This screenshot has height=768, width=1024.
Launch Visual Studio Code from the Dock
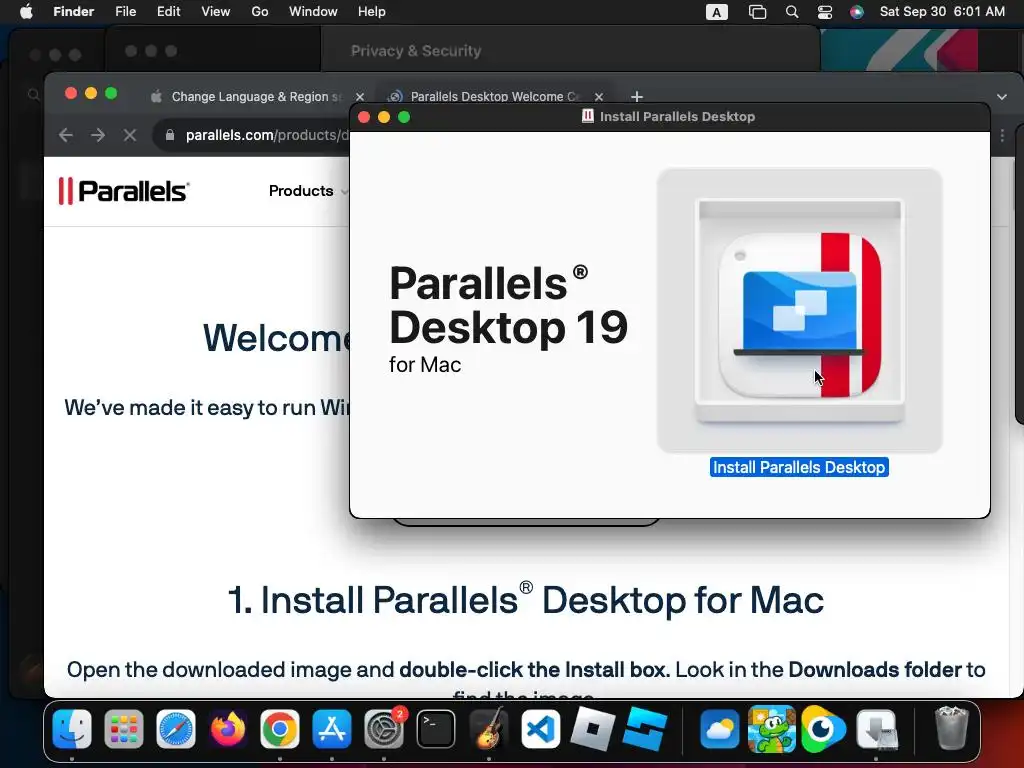click(540, 728)
